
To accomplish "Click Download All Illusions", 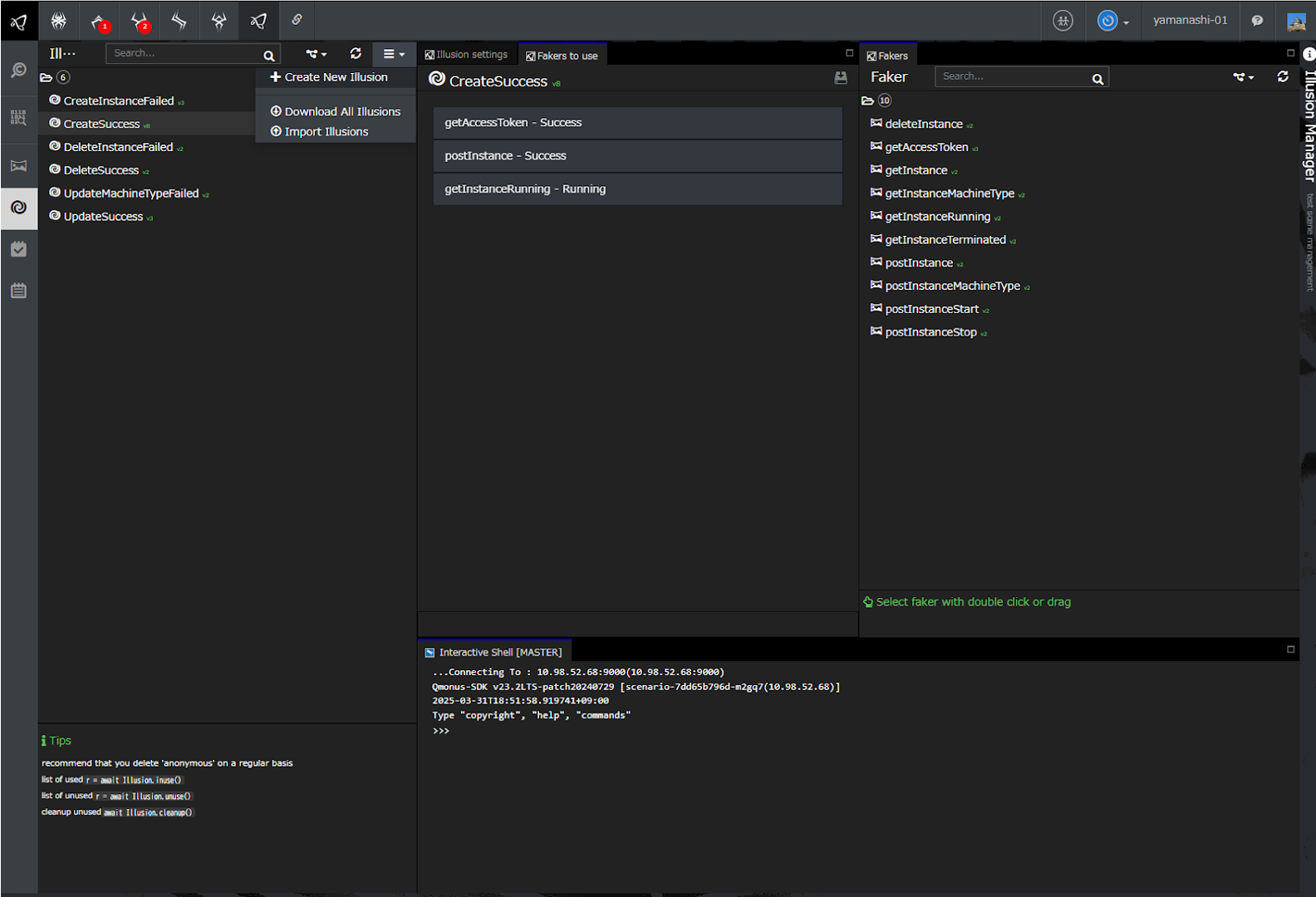I will point(341,111).
